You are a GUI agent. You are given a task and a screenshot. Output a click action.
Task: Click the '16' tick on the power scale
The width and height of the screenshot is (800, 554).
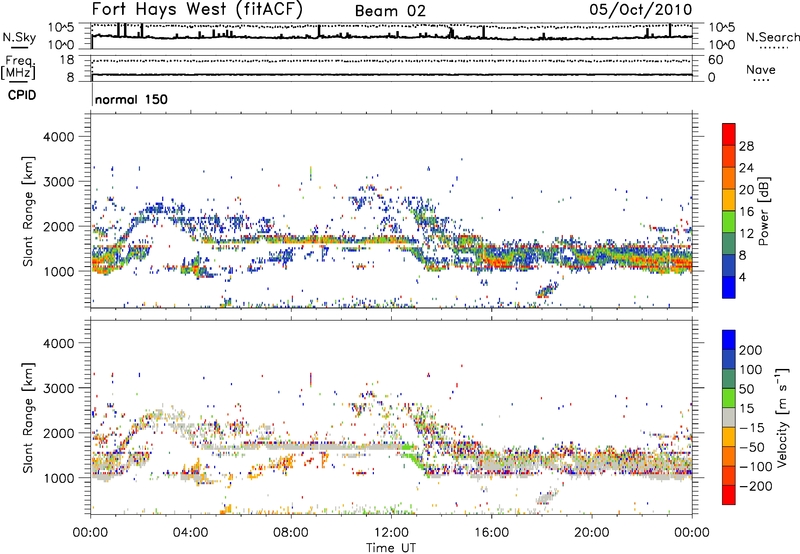click(746, 212)
